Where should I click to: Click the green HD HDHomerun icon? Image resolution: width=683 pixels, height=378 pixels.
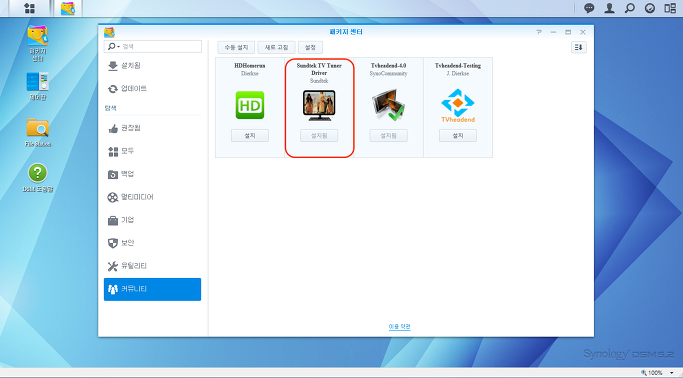coord(250,105)
